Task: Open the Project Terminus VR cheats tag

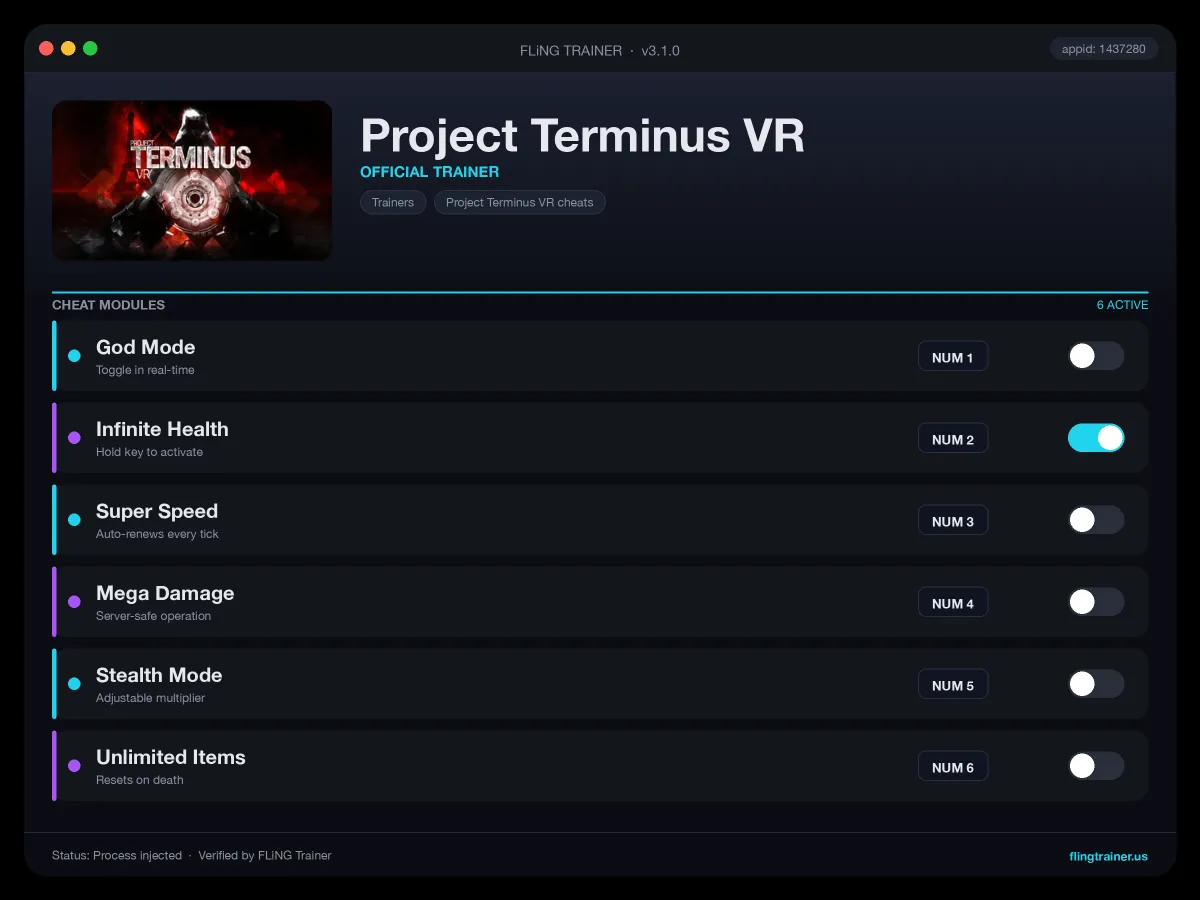Action: pos(520,202)
